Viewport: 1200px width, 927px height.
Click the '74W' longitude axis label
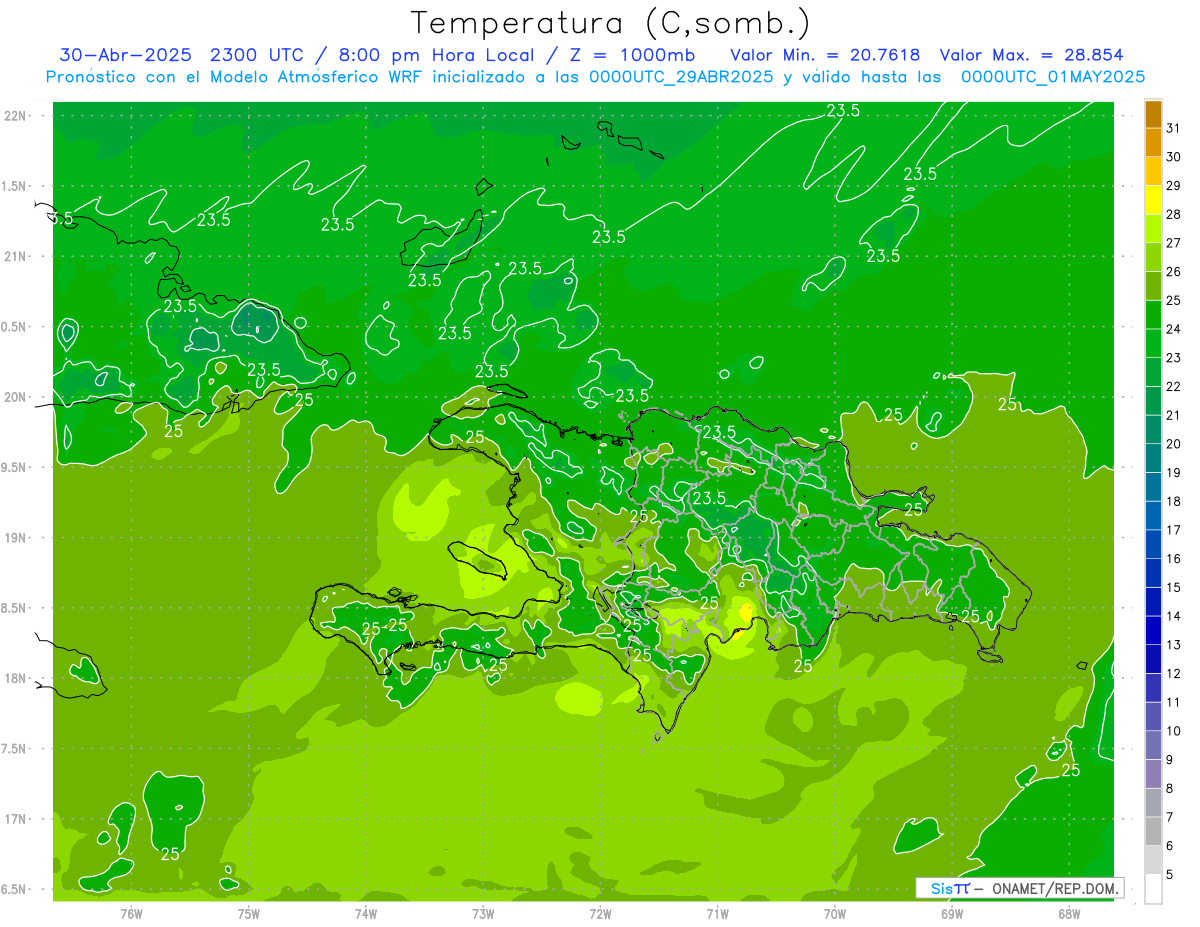366,914
